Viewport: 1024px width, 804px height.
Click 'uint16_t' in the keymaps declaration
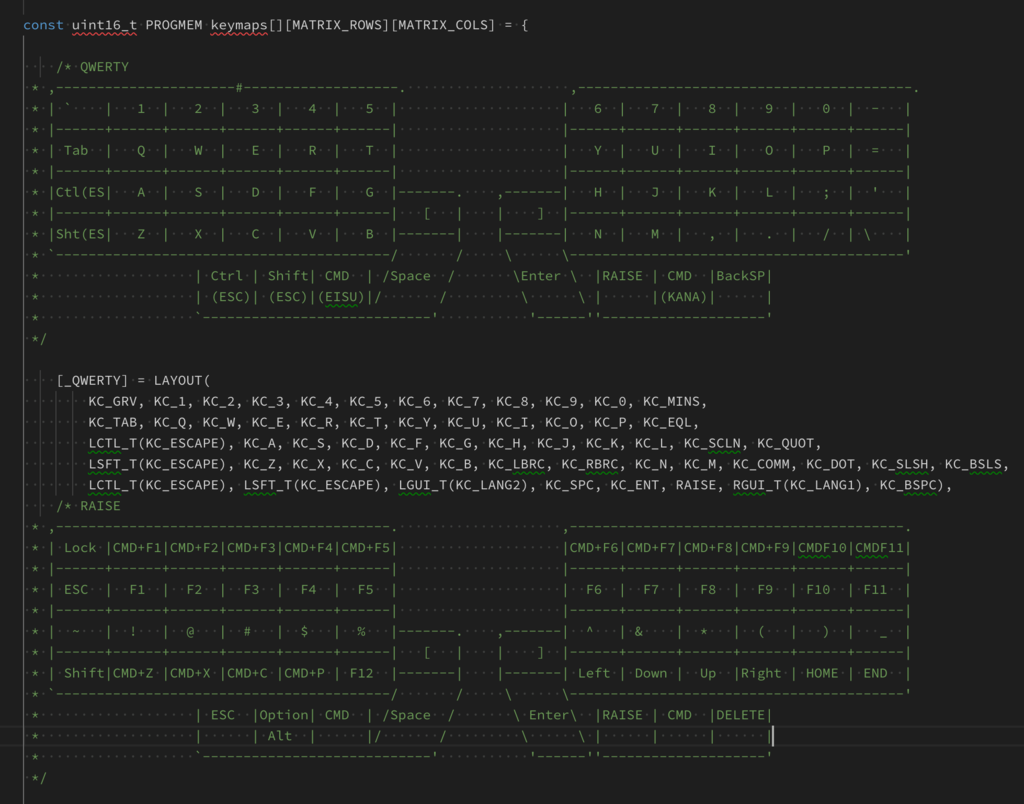[104, 25]
